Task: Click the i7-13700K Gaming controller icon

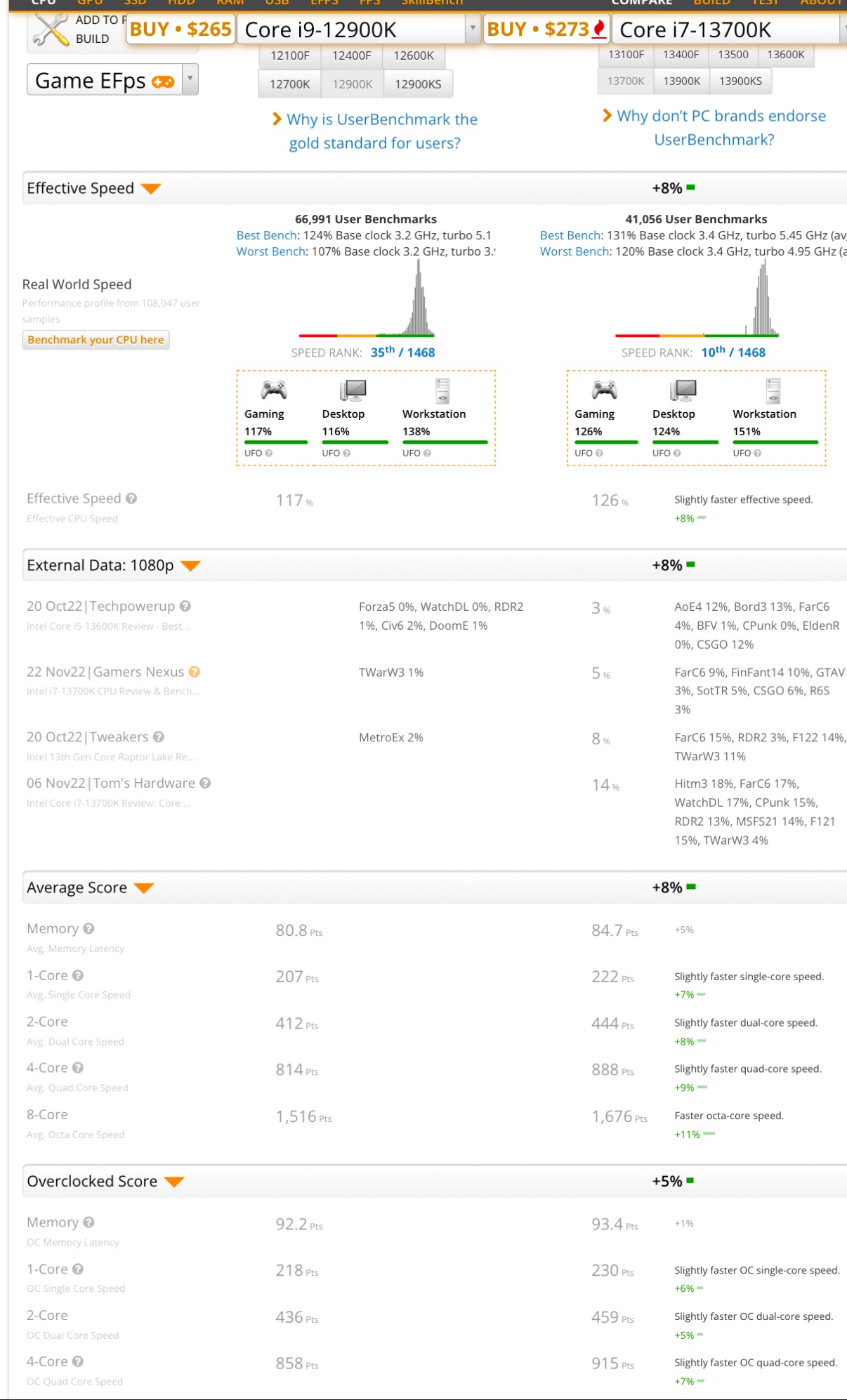Action: click(604, 390)
